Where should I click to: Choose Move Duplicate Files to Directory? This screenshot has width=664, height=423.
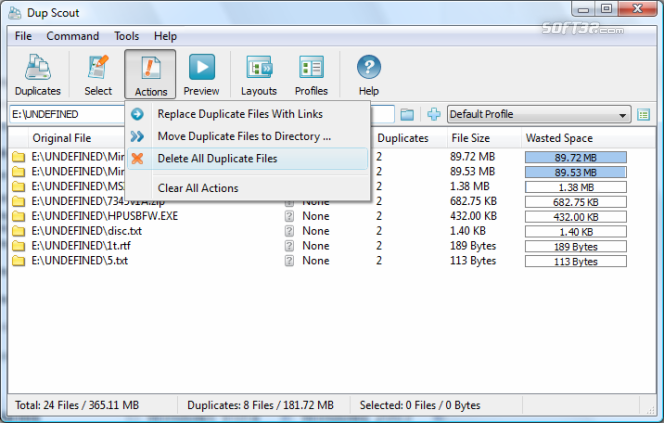coord(247,136)
